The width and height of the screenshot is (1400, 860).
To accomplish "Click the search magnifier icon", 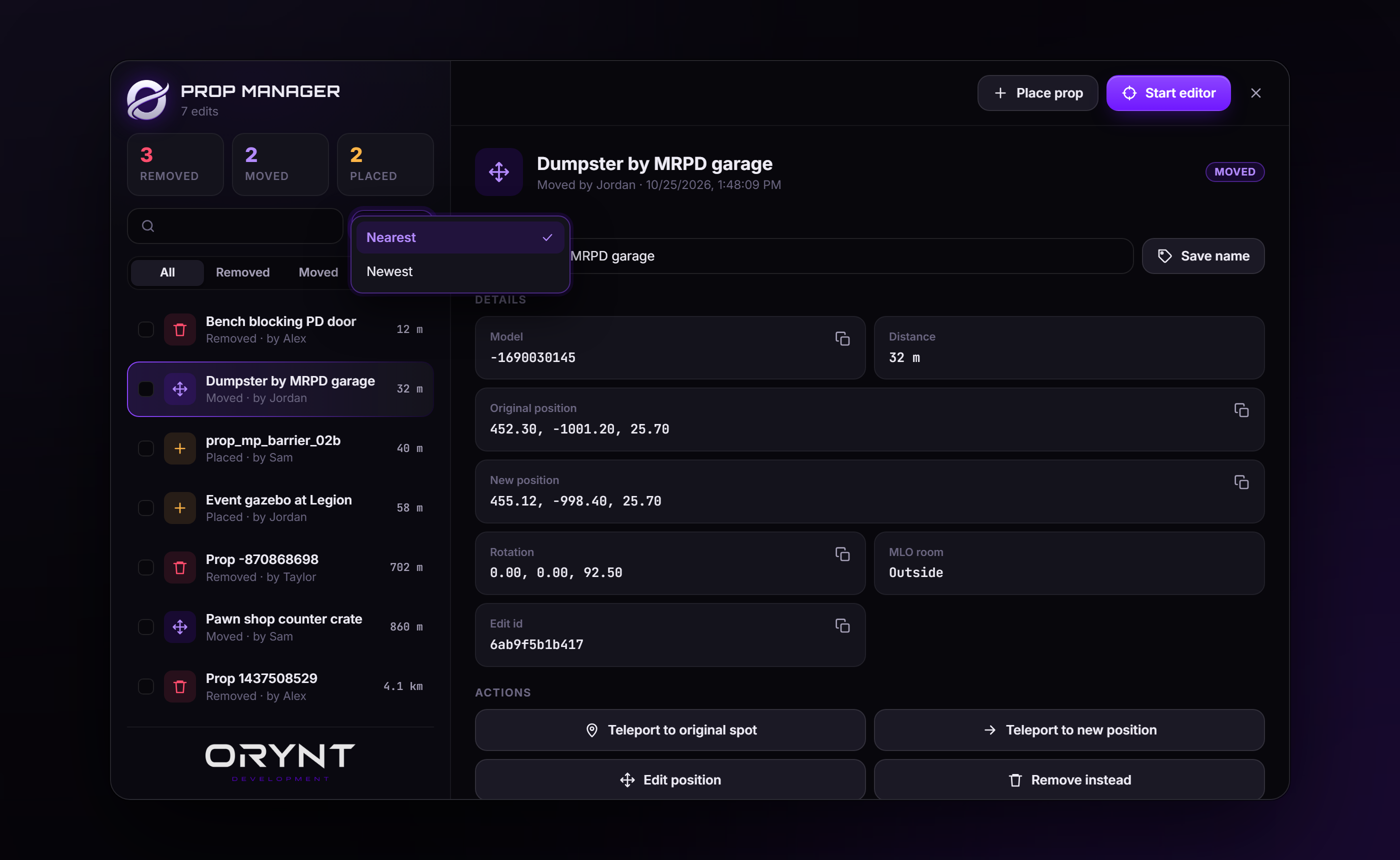I will coord(148,226).
